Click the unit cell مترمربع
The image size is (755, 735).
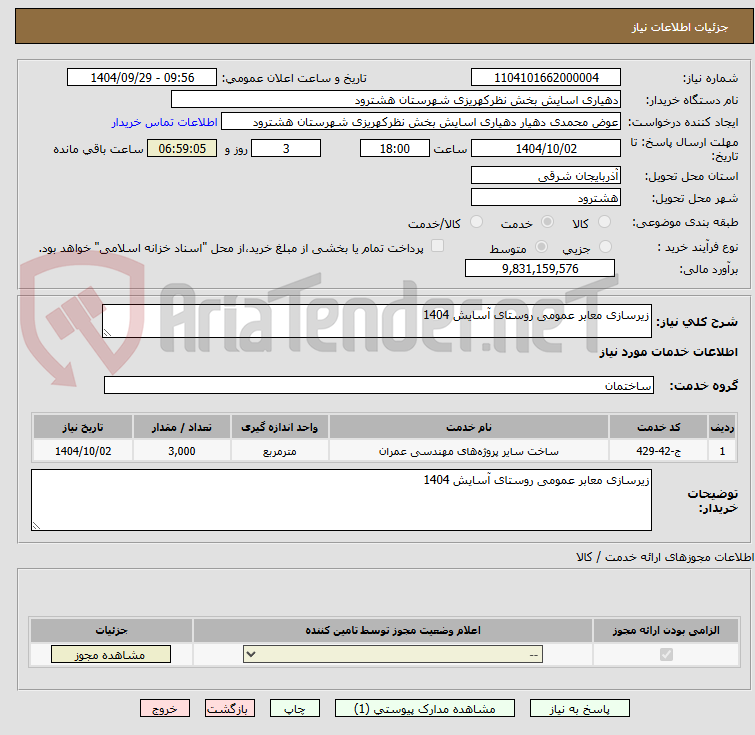(x=279, y=451)
